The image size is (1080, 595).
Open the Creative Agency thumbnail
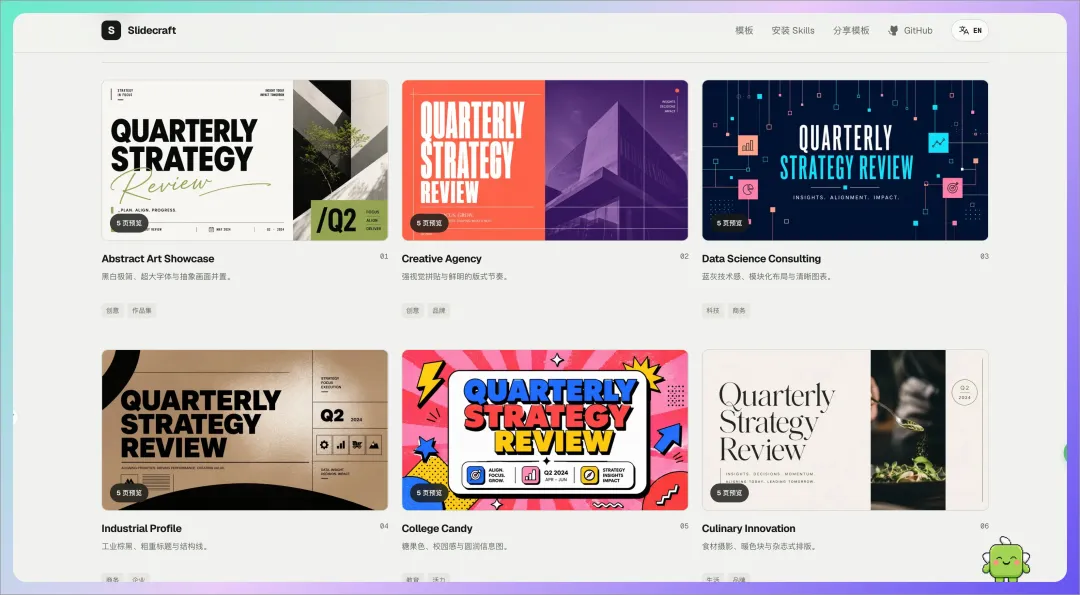pos(545,160)
